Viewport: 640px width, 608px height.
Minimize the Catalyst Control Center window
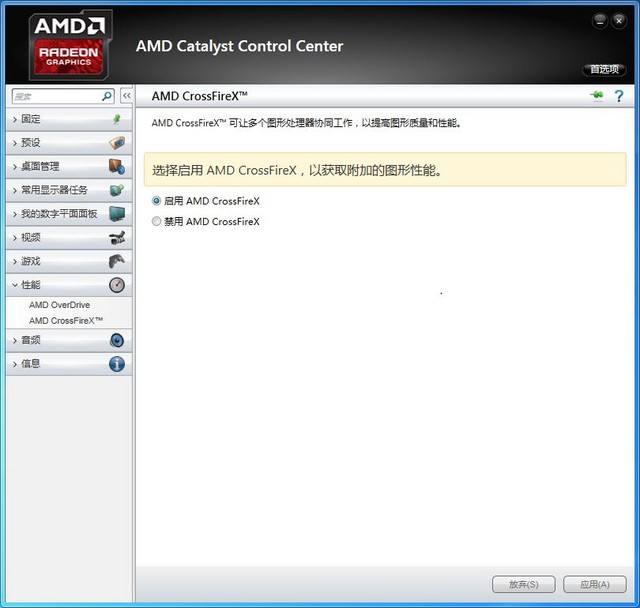(600, 21)
